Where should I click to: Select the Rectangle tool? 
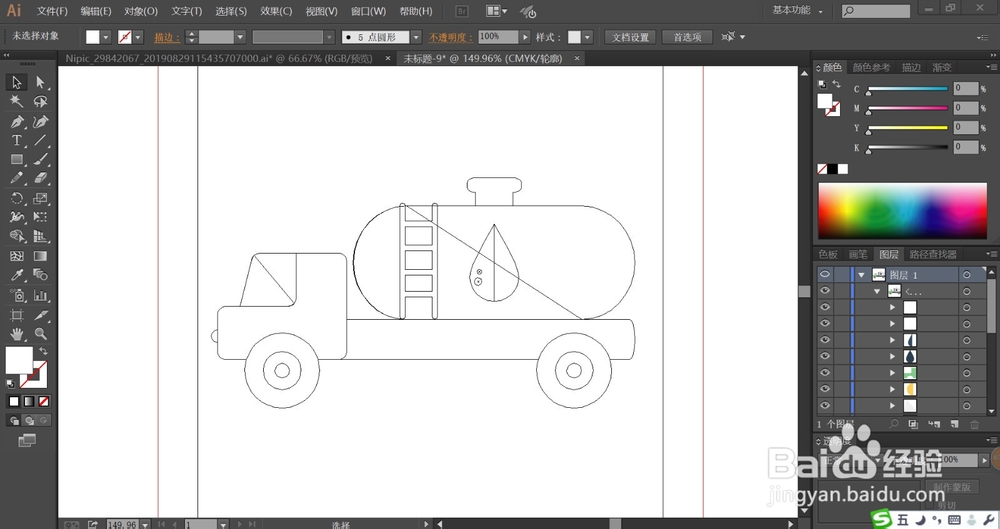tap(17, 160)
